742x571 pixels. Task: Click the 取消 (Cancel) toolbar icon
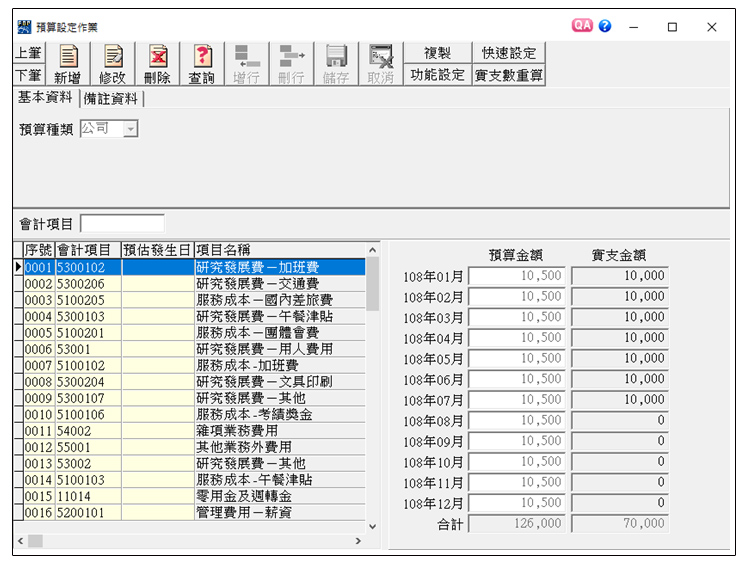(380, 64)
